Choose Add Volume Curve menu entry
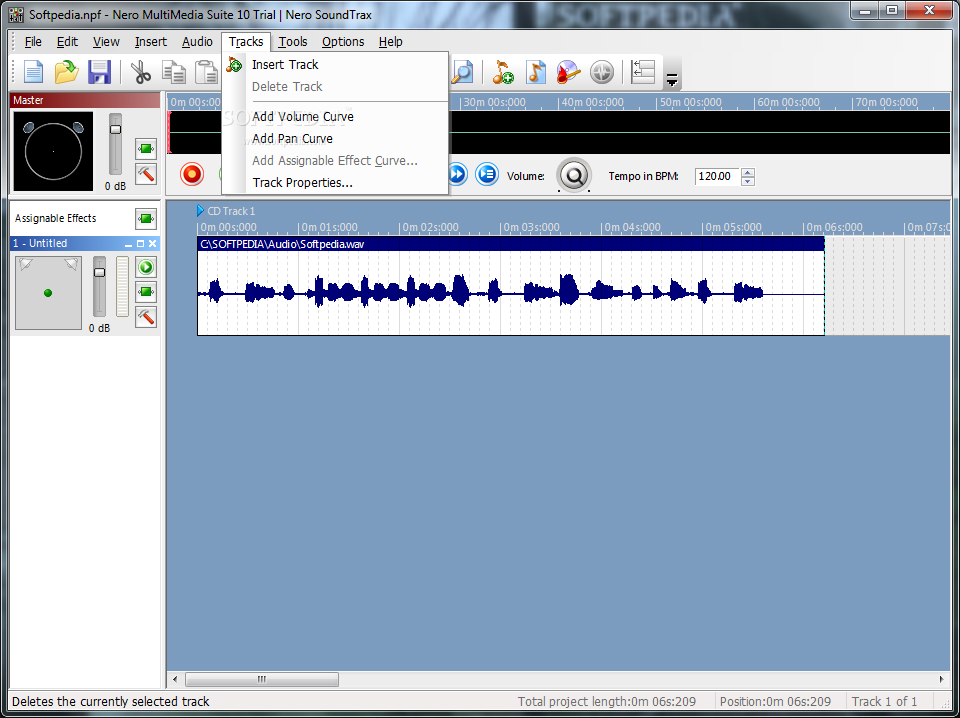960x718 pixels. (335, 116)
